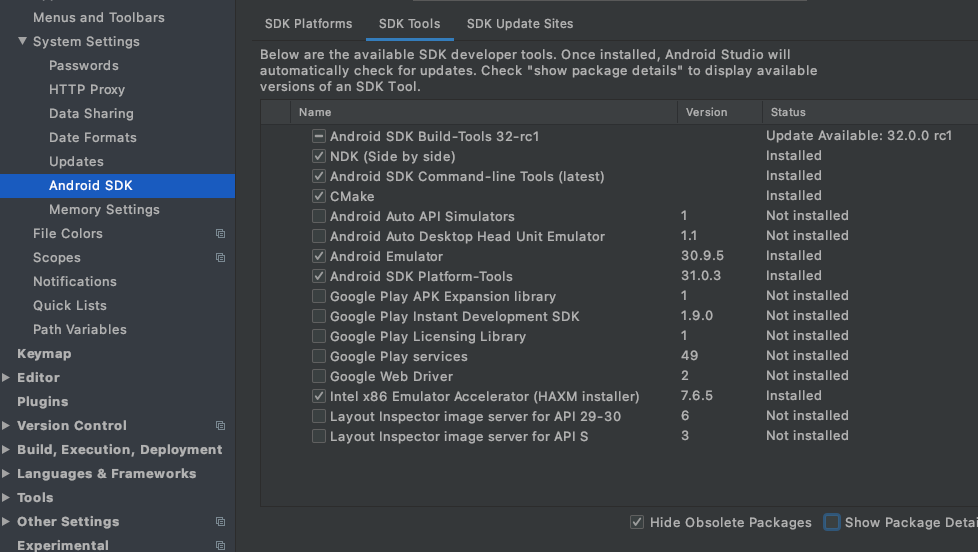Viewport: 978px width, 552px height.
Task: Expand the Editor settings node
Action: [x=6, y=377]
